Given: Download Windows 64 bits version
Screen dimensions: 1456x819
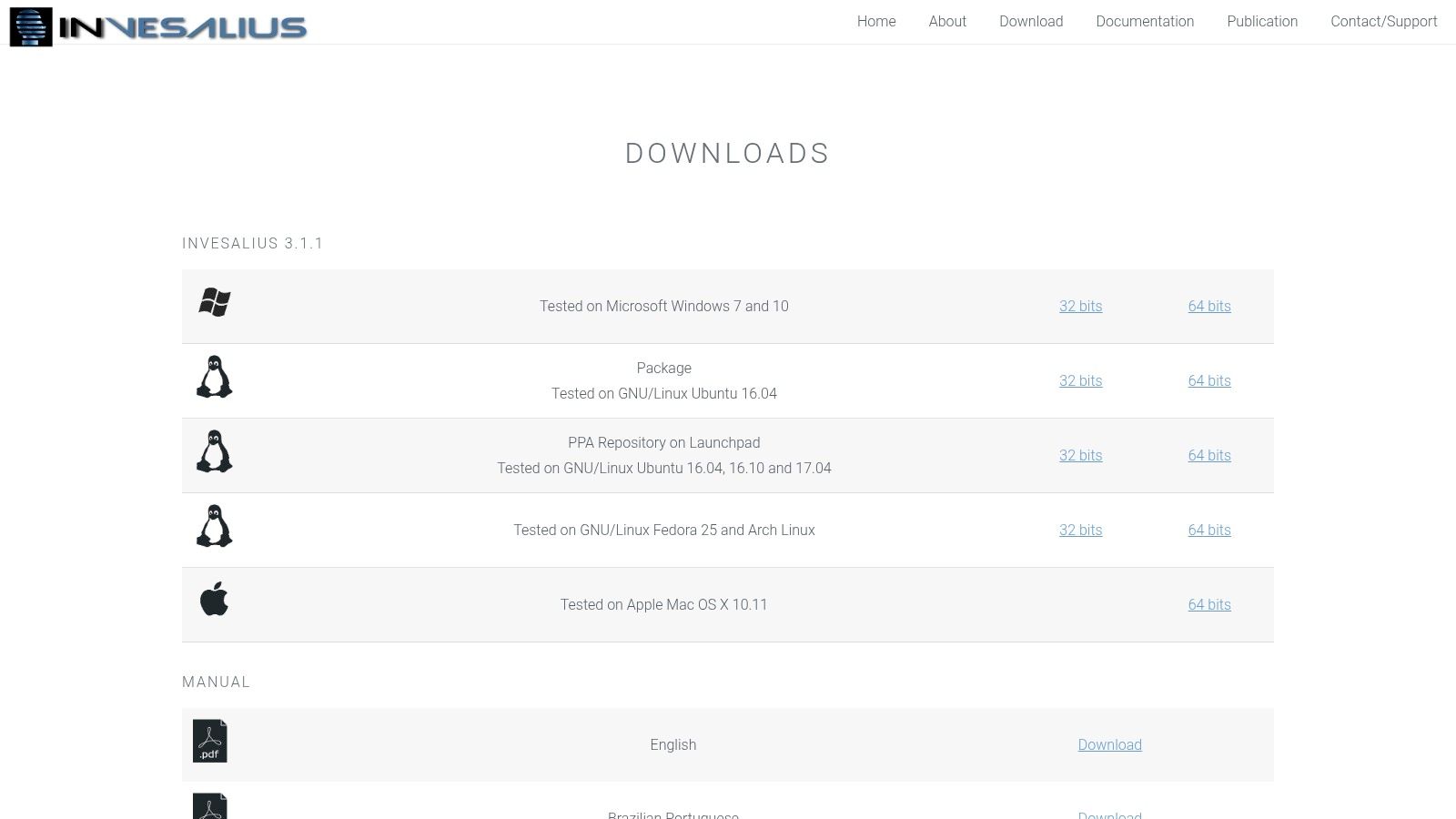Looking at the screenshot, I should 1209,307.
